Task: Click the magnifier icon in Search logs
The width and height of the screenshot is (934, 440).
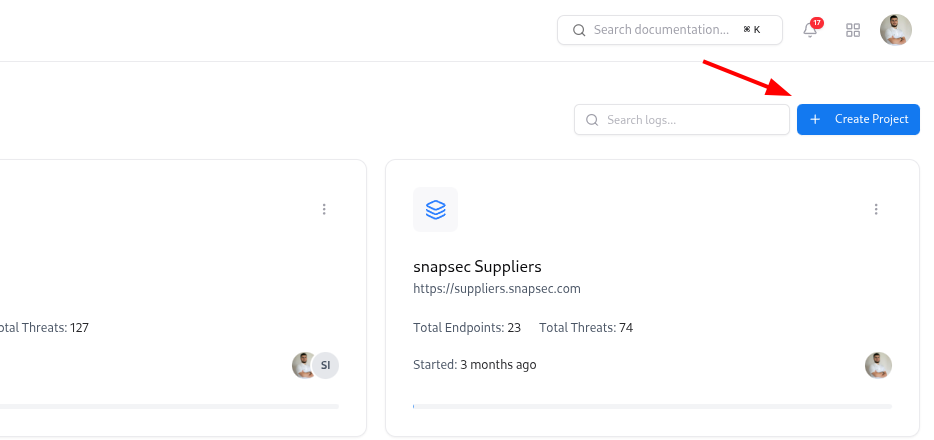Action: [x=592, y=120]
